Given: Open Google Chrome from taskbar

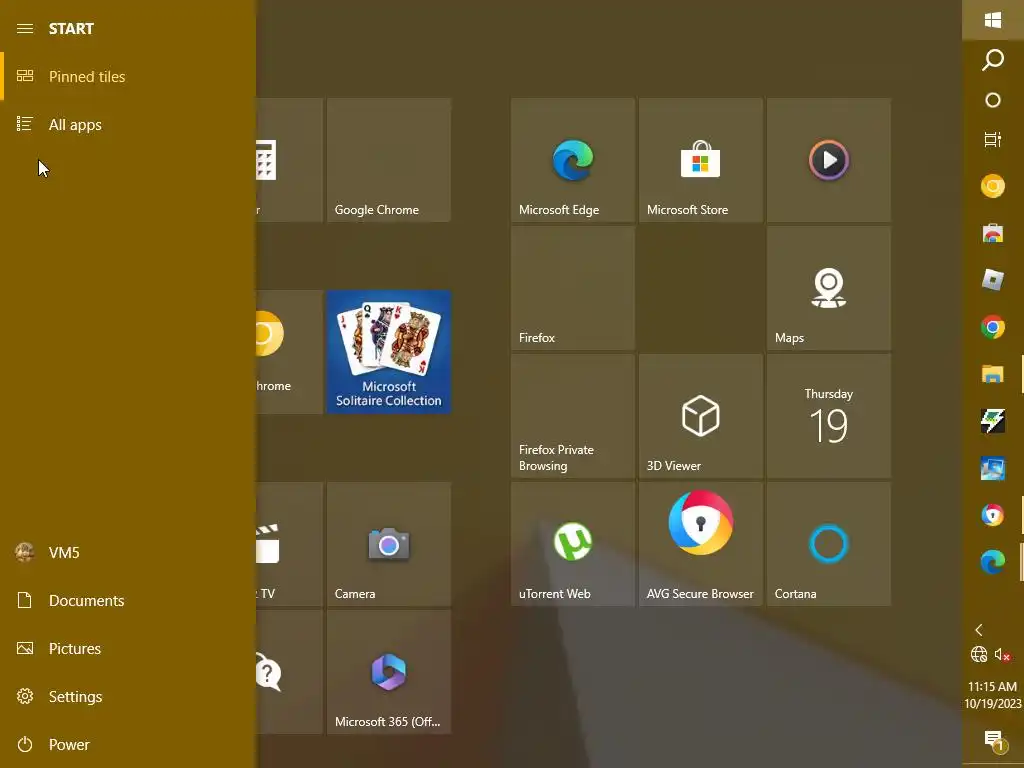Looking at the screenshot, I should point(993,327).
